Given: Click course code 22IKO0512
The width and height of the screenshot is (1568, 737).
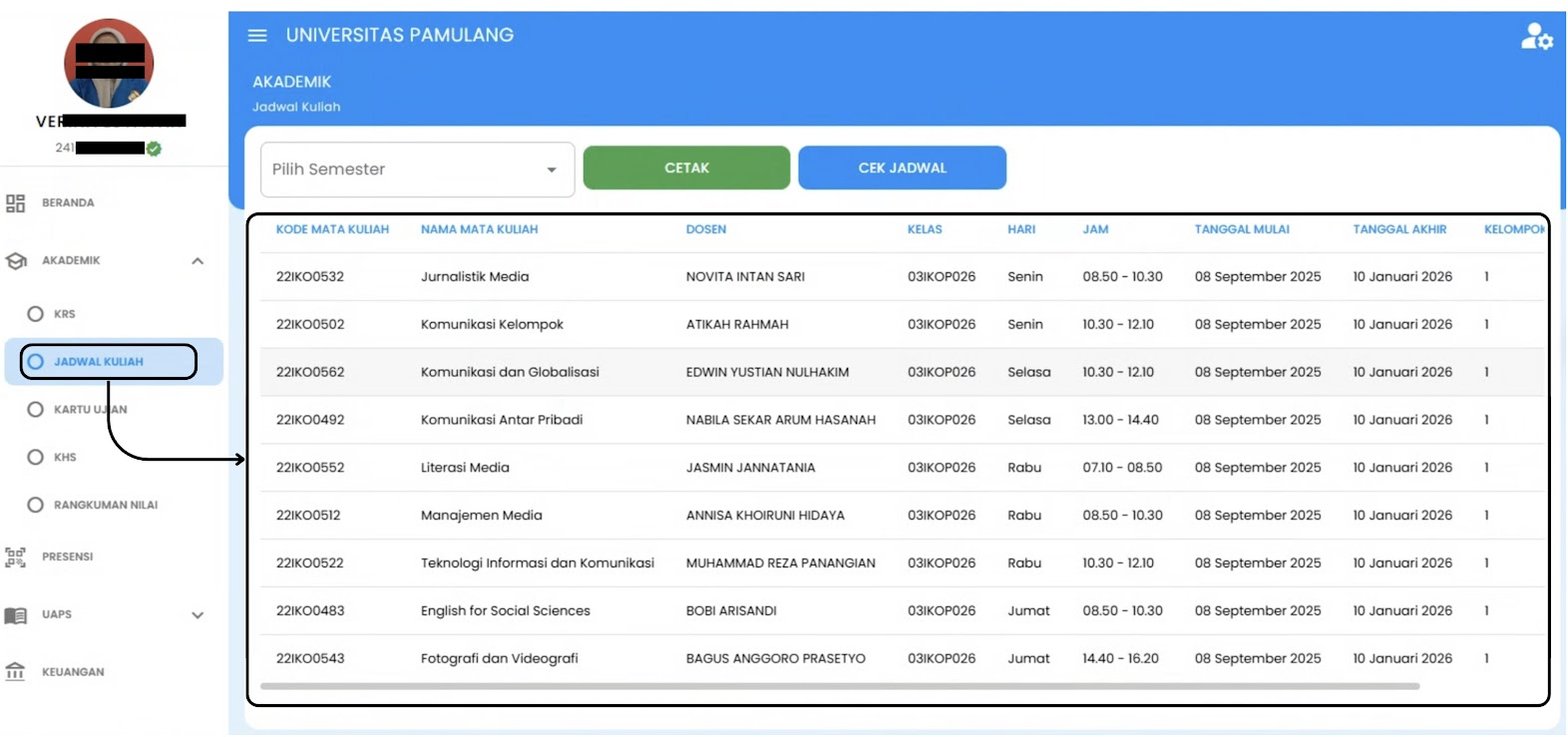Looking at the screenshot, I should pyautogui.click(x=308, y=516).
